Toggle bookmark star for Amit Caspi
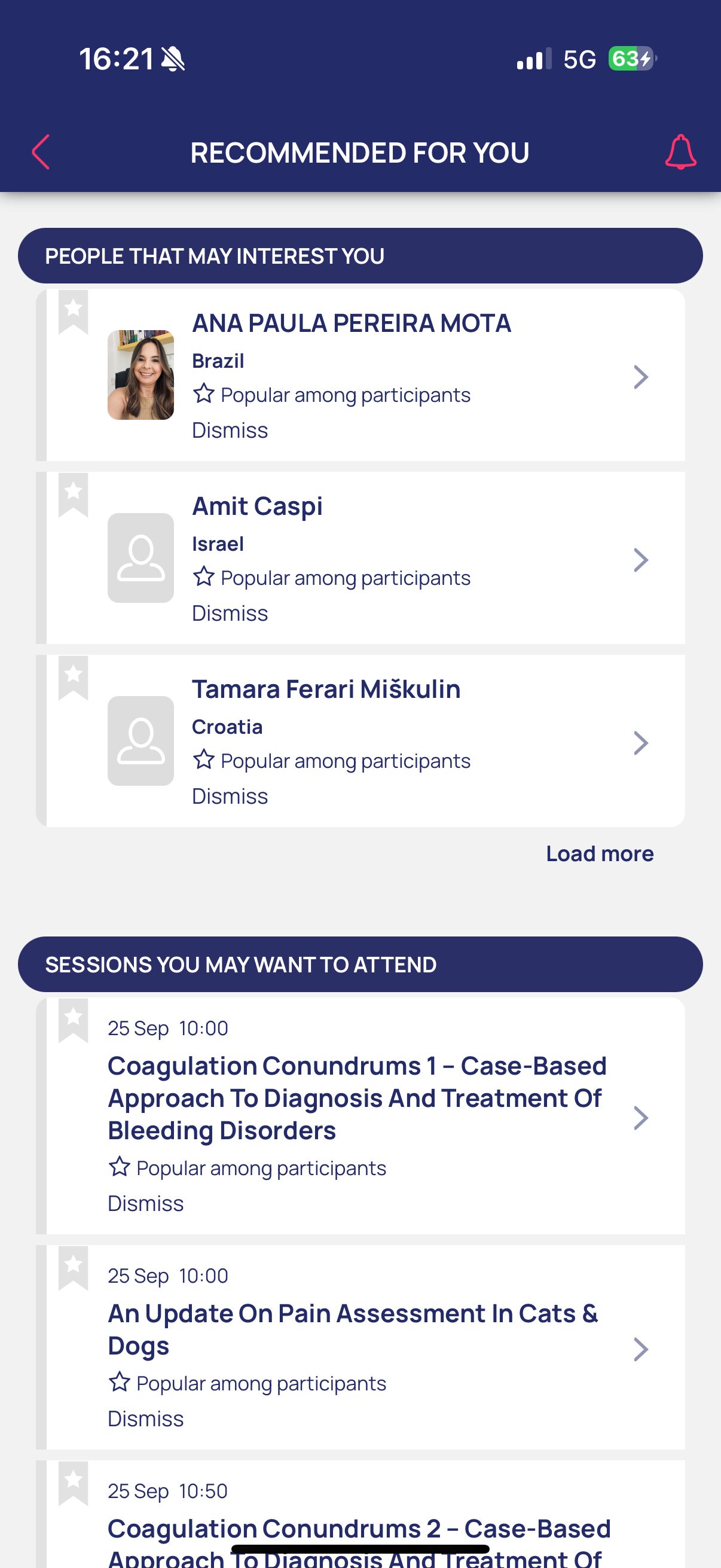 (x=73, y=493)
